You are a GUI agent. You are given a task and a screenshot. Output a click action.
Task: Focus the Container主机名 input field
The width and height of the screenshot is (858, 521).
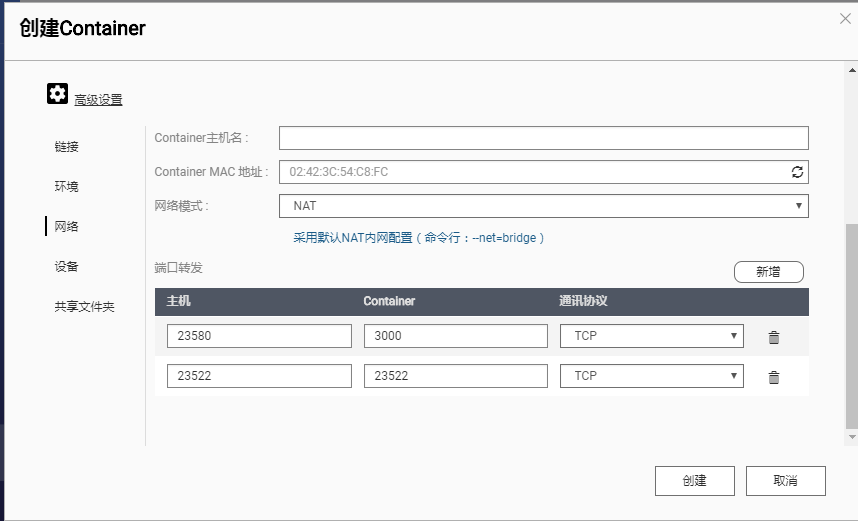point(544,138)
